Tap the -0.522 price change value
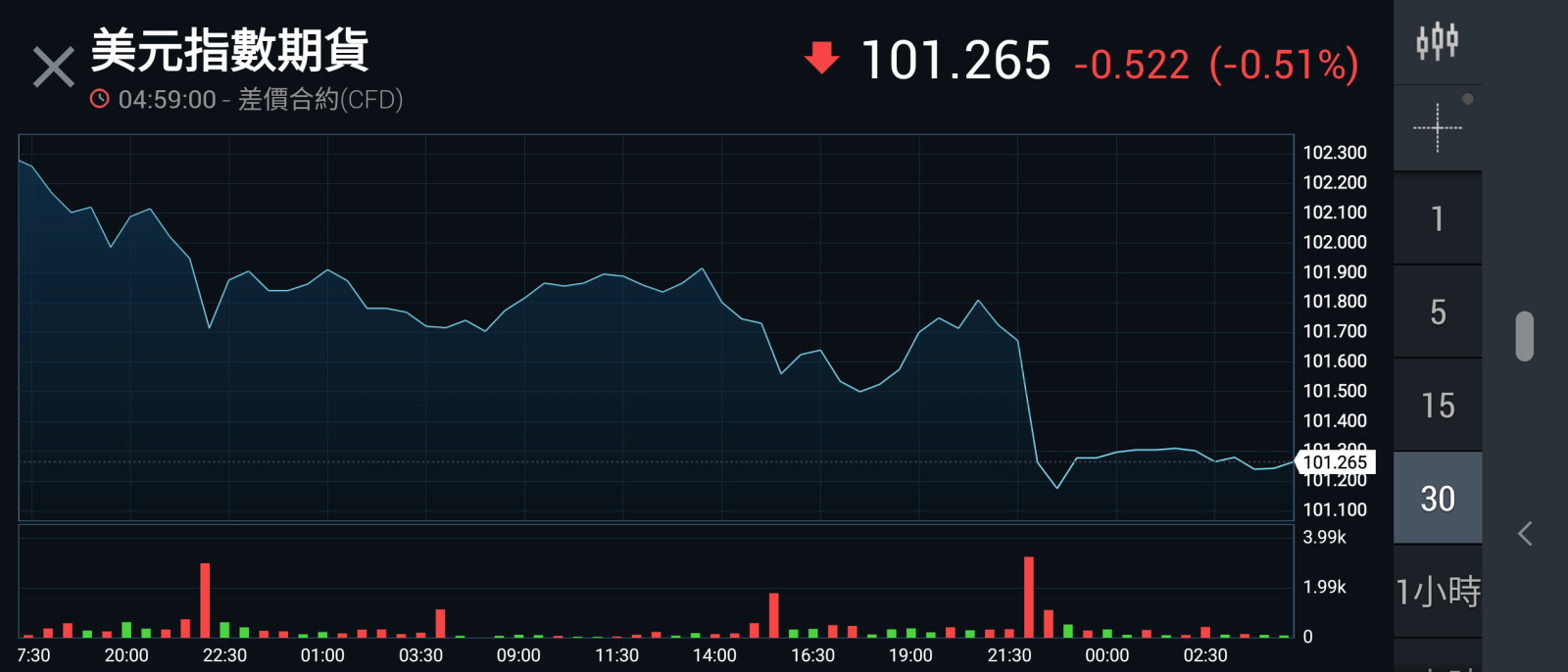The height and width of the screenshot is (672, 1568). [1132, 66]
